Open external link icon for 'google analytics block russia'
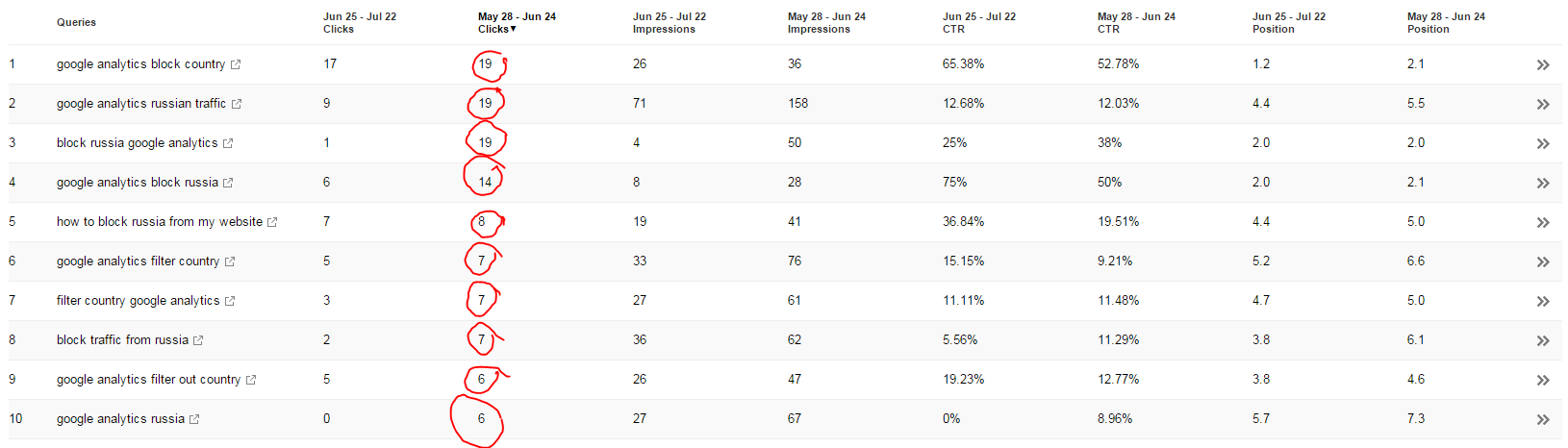Image resolution: width=1568 pixels, height=448 pixels. pyautogui.click(x=228, y=183)
